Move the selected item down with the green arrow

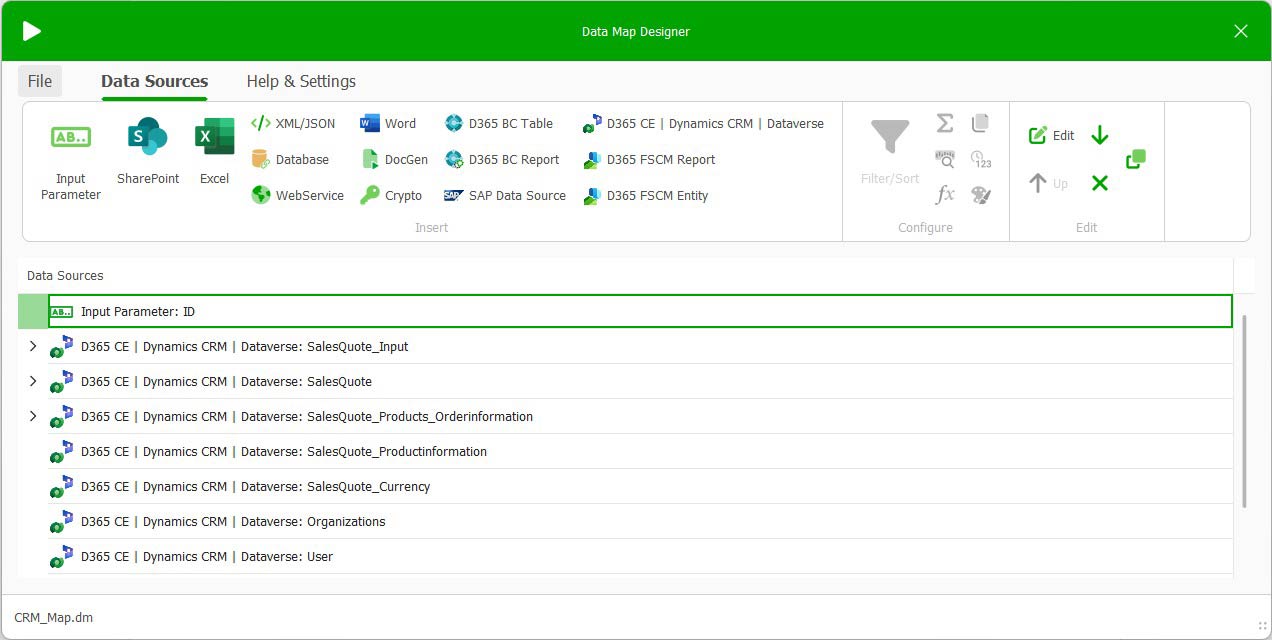pos(1098,134)
